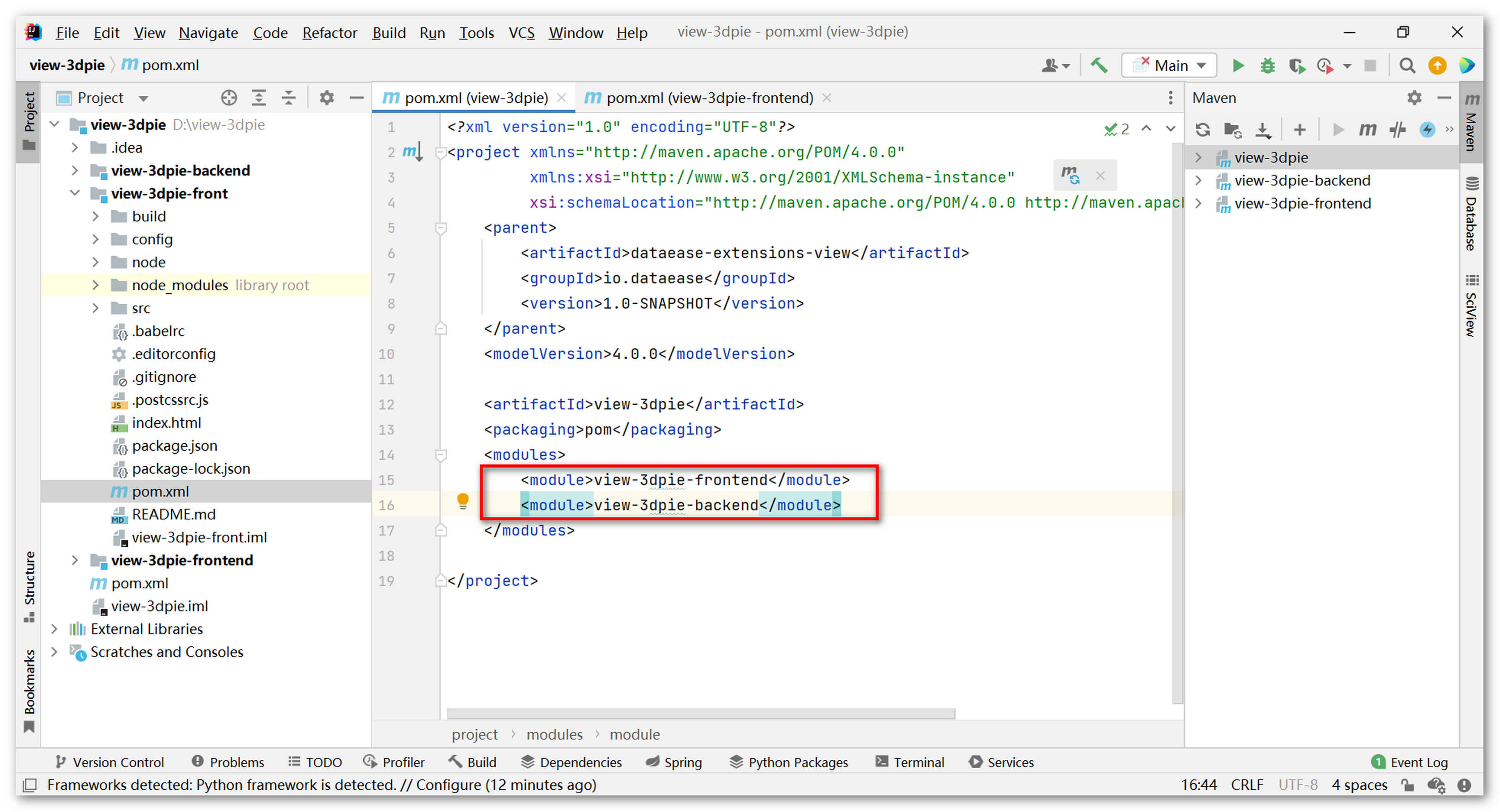Start debugging with the bug icon

coord(1267,65)
